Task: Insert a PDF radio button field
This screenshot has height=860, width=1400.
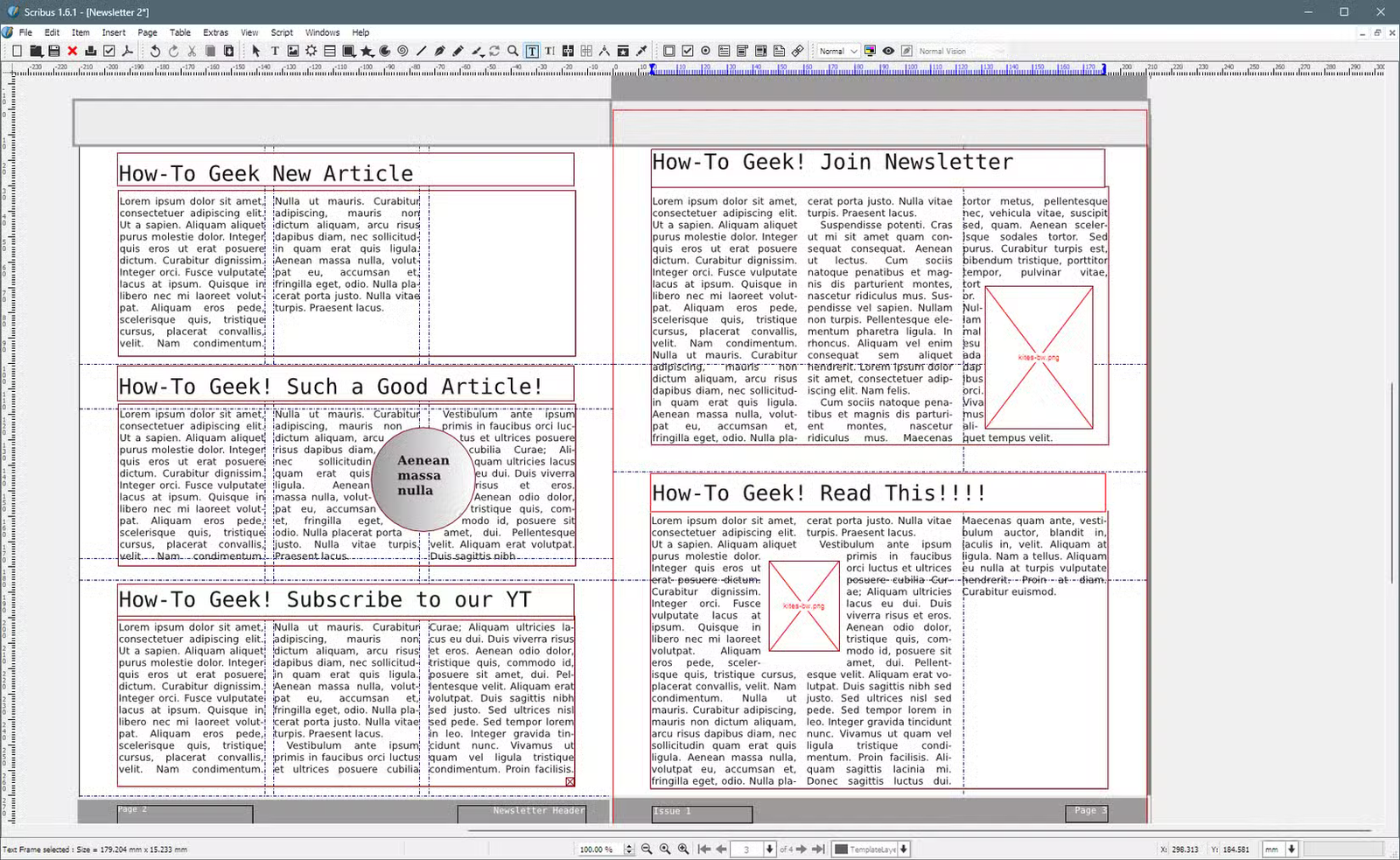Action: click(x=705, y=50)
